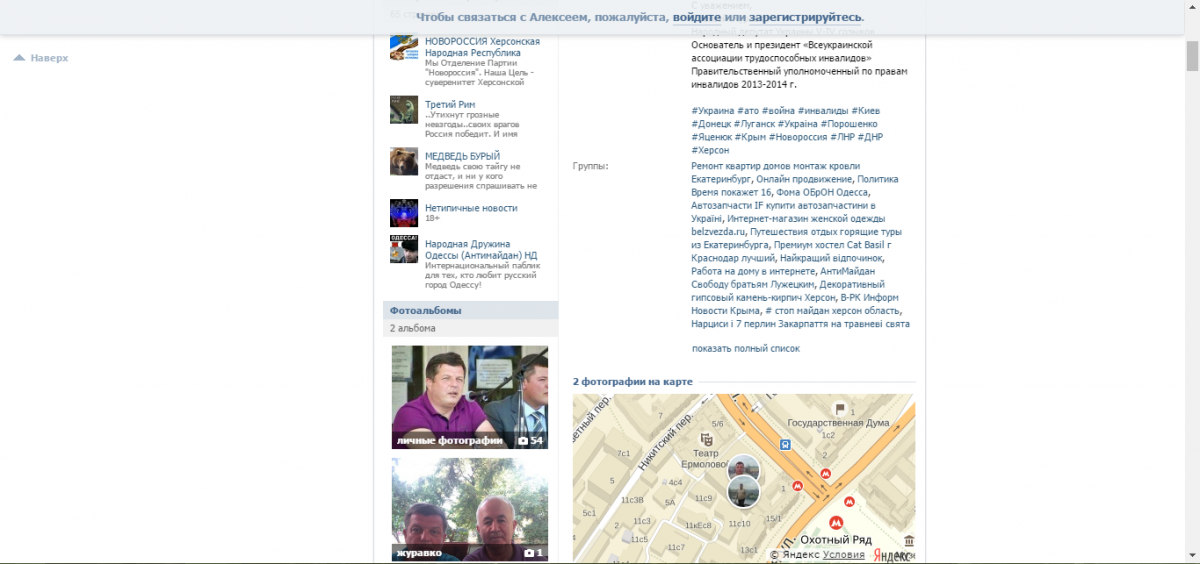Viewport: 1200px width, 564px height.
Task: Click the #ДНР hashtag
Action: point(870,137)
